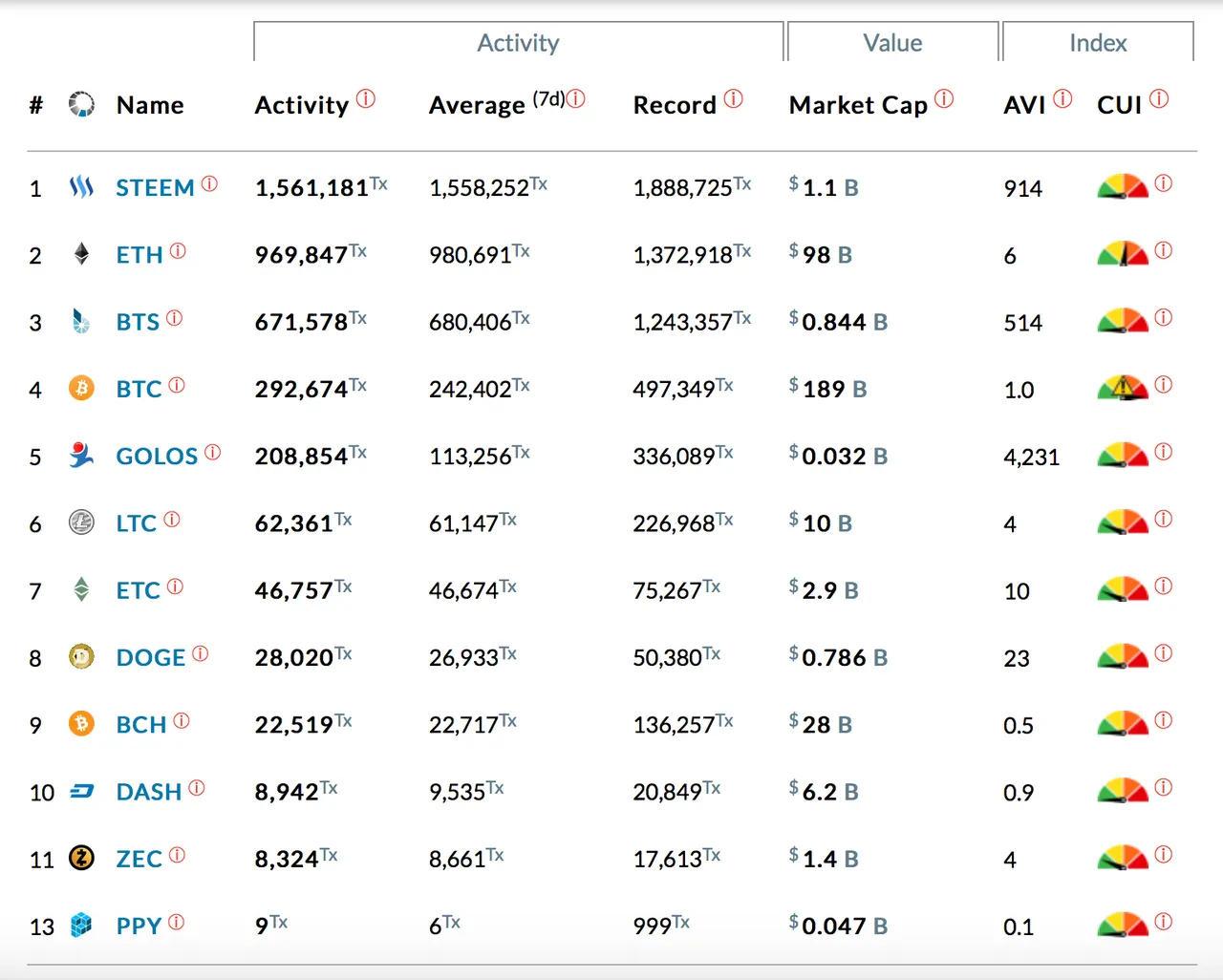Click LTC record value 226,968

point(674,523)
